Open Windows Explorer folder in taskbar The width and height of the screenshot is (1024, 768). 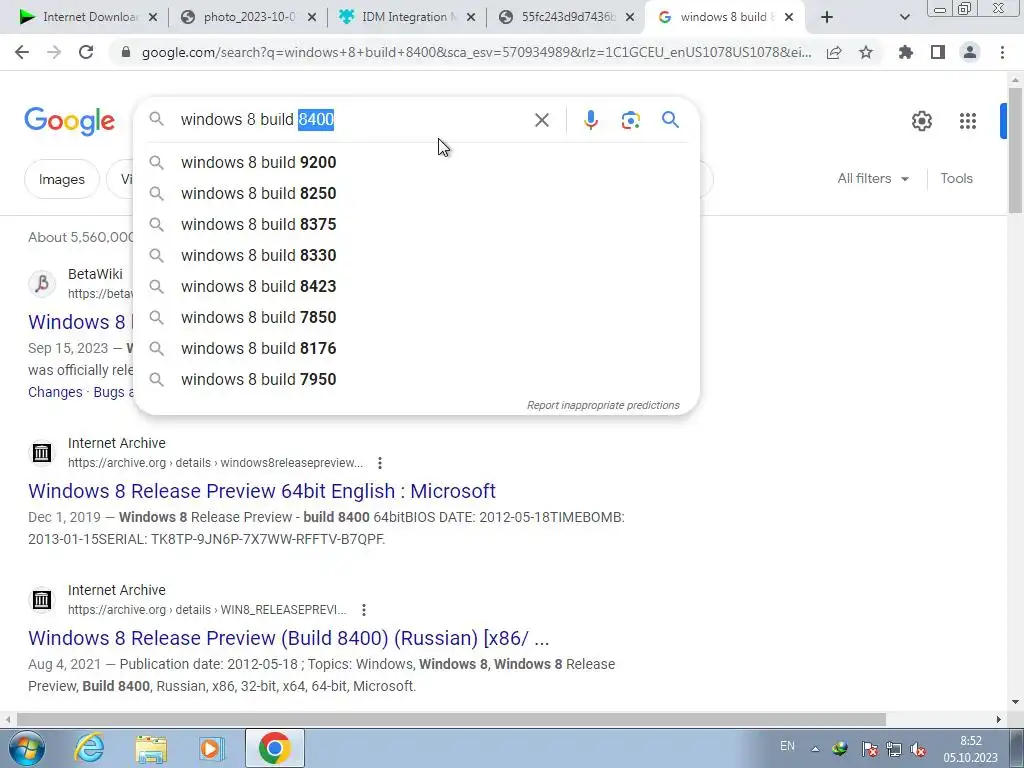pos(151,749)
